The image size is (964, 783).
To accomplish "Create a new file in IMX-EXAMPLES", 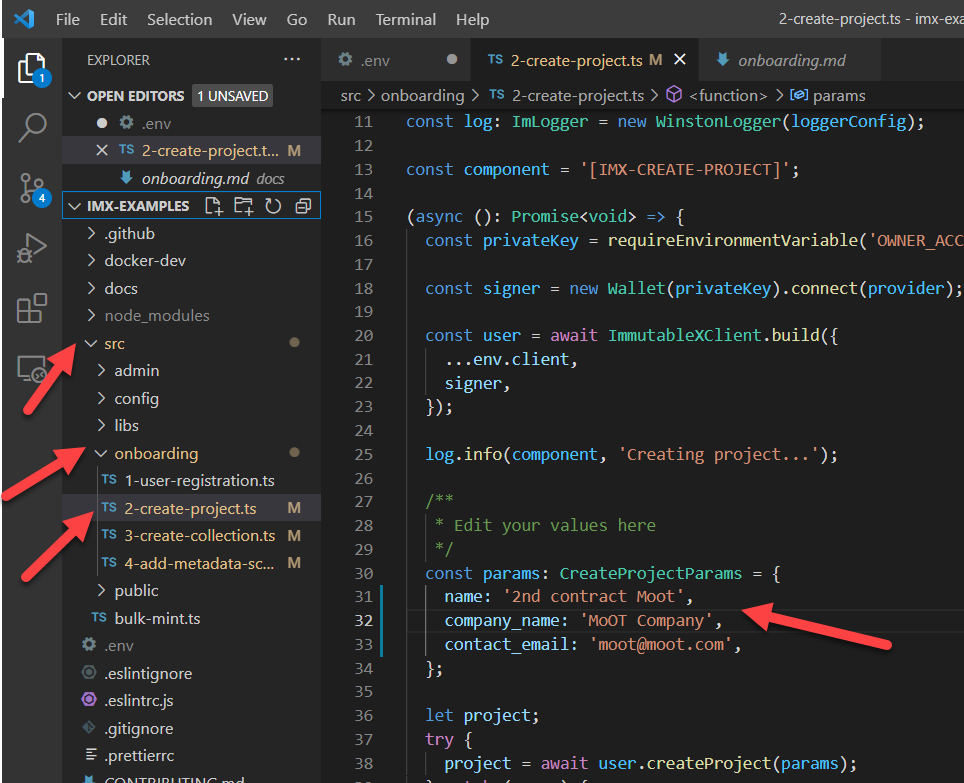I will 213,206.
